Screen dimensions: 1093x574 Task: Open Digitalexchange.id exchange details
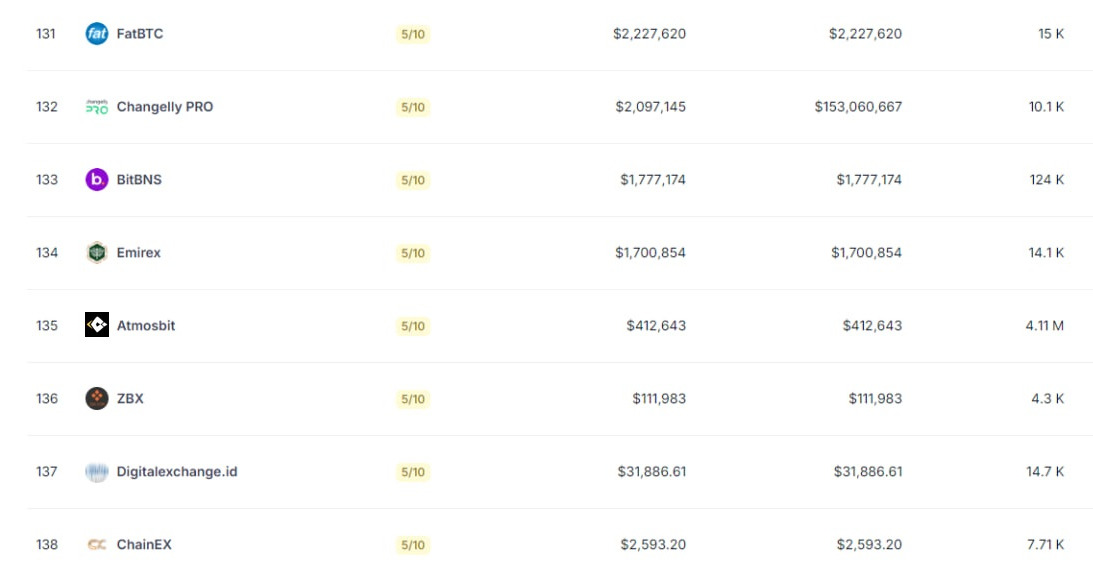pyautogui.click(x=177, y=471)
